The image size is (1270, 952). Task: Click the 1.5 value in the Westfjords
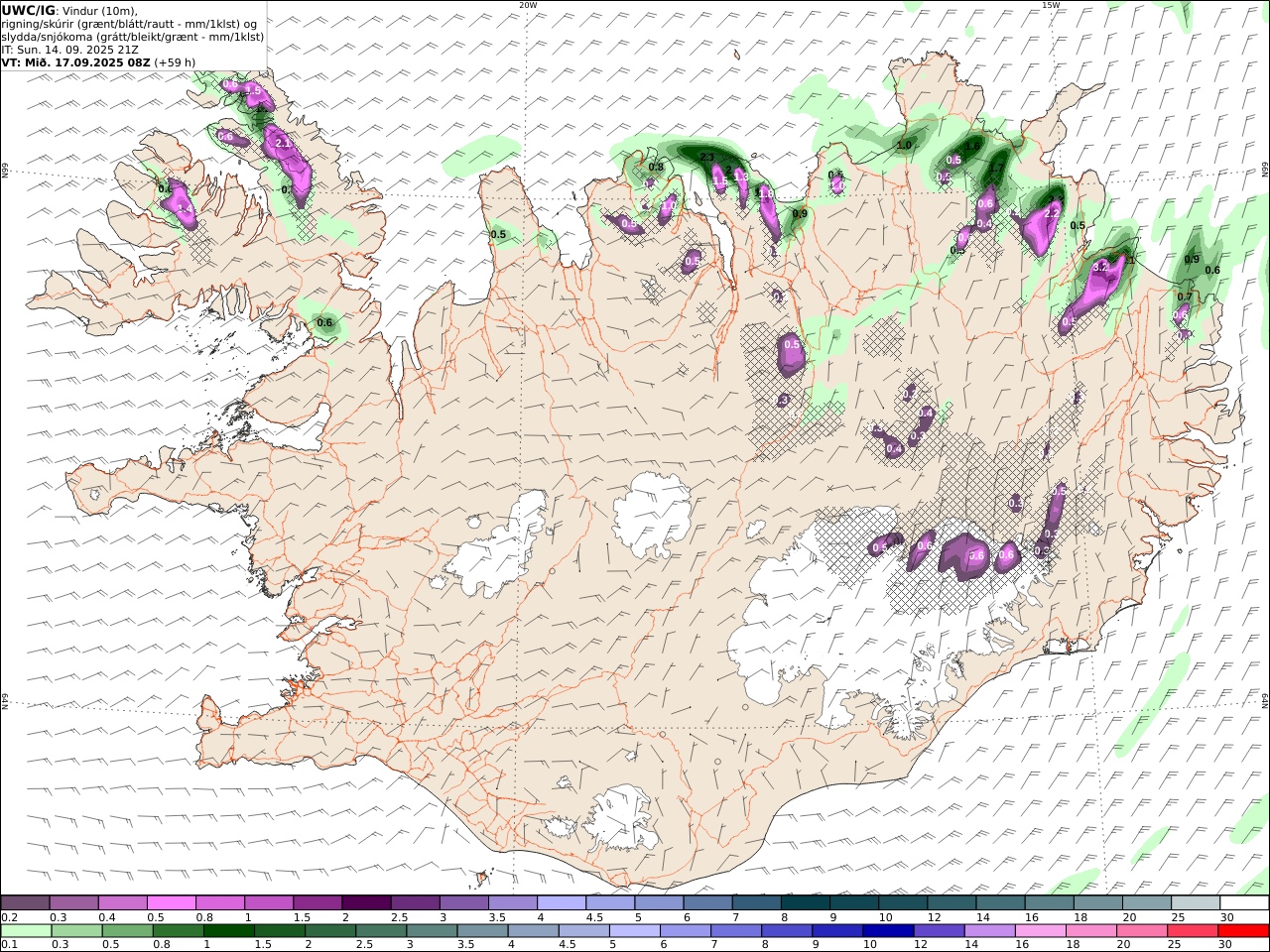point(253,90)
